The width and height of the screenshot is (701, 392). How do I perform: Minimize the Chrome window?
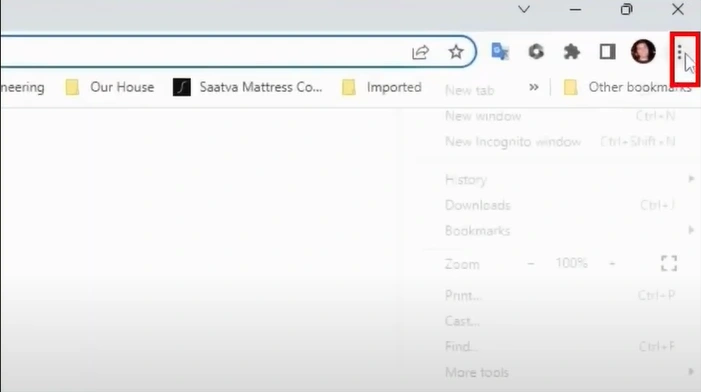point(575,9)
